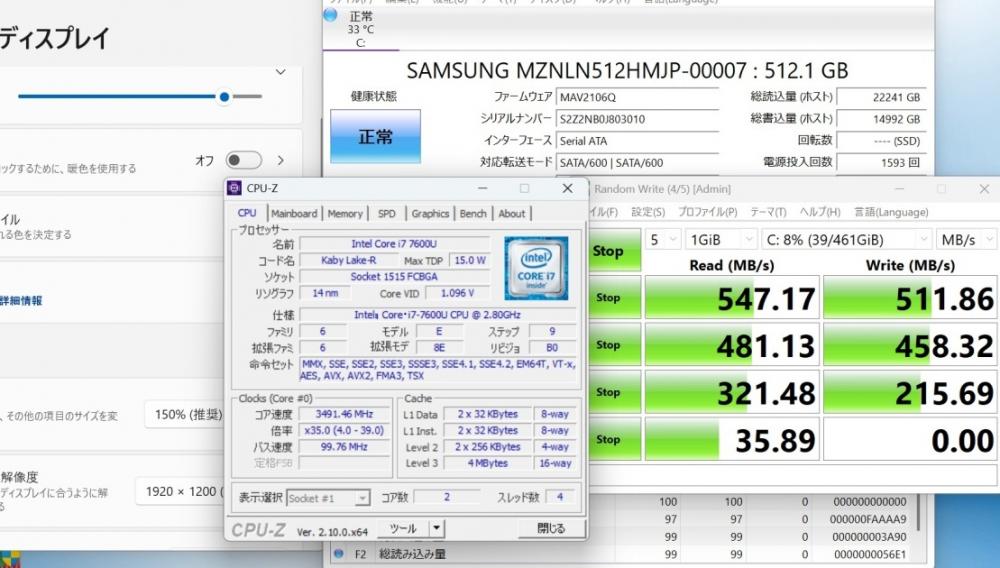Open the Socket #1 selection dropdown in CPU-Z

point(328,498)
